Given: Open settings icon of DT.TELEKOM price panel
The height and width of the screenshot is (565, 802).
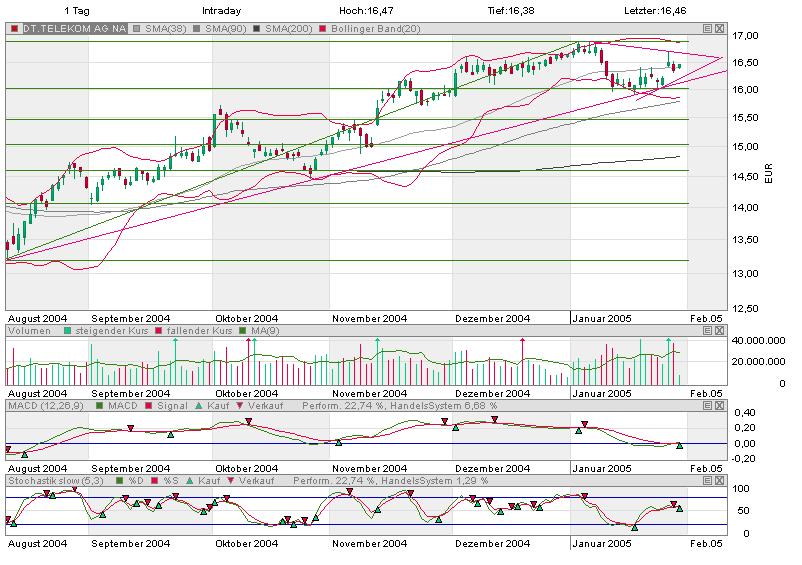Looking at the screenshot, I should tap(707, 29).
